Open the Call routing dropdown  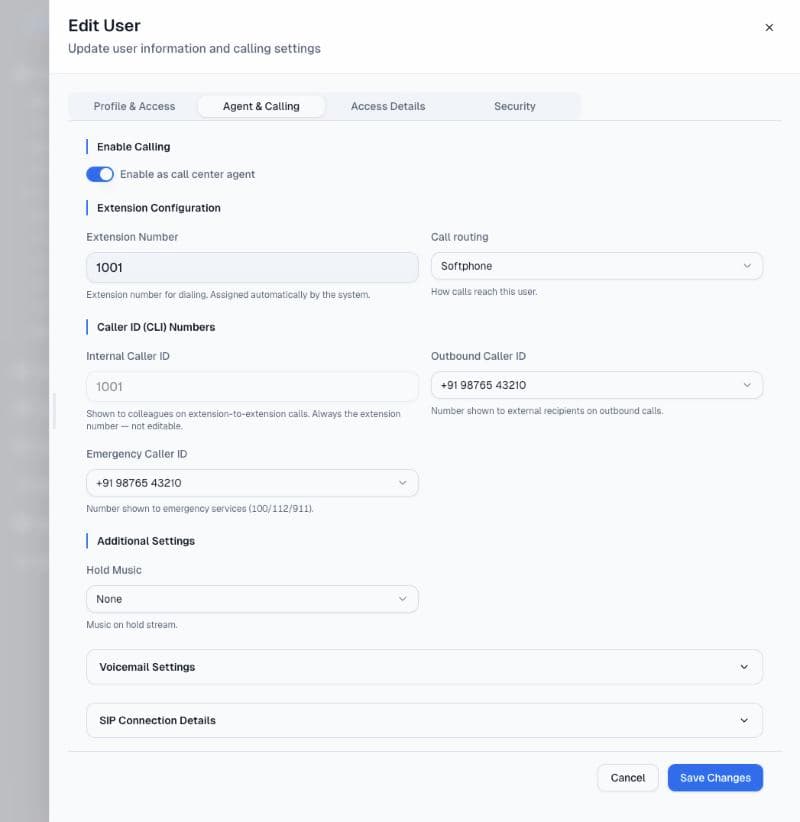[x=597, y=266]
